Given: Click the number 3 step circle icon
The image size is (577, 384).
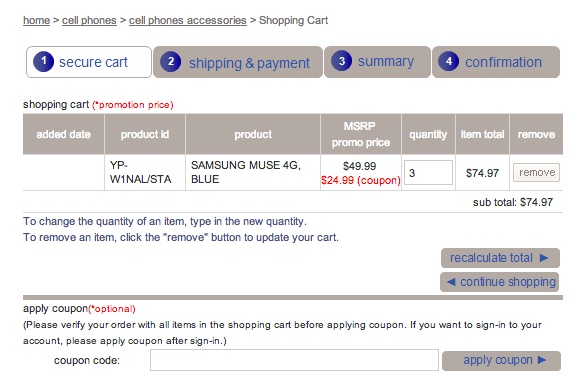Looking at the screenshot, I should click(341, 61).
